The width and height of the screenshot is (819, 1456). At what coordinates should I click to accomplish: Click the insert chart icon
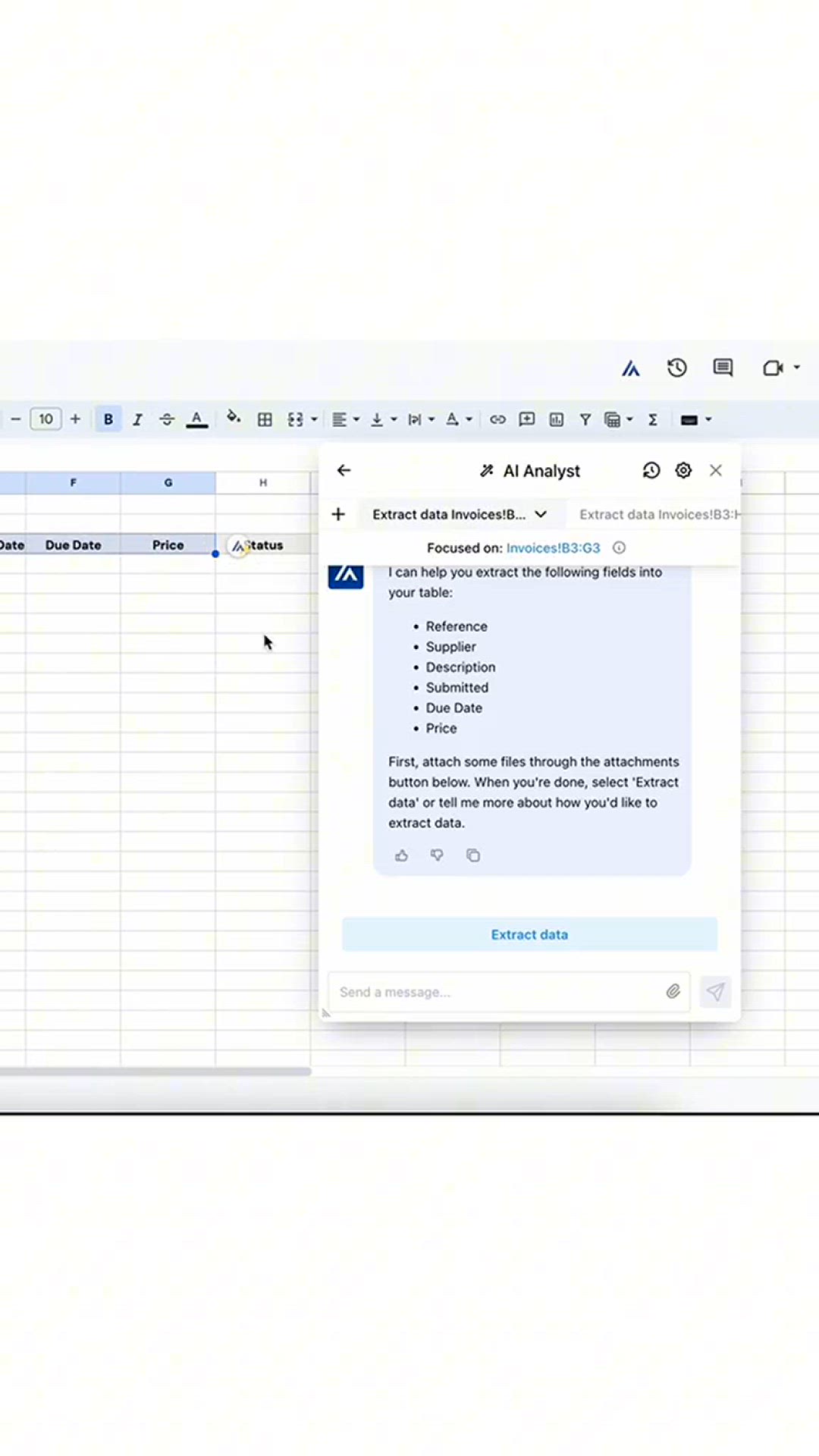[x=556, y=419]
